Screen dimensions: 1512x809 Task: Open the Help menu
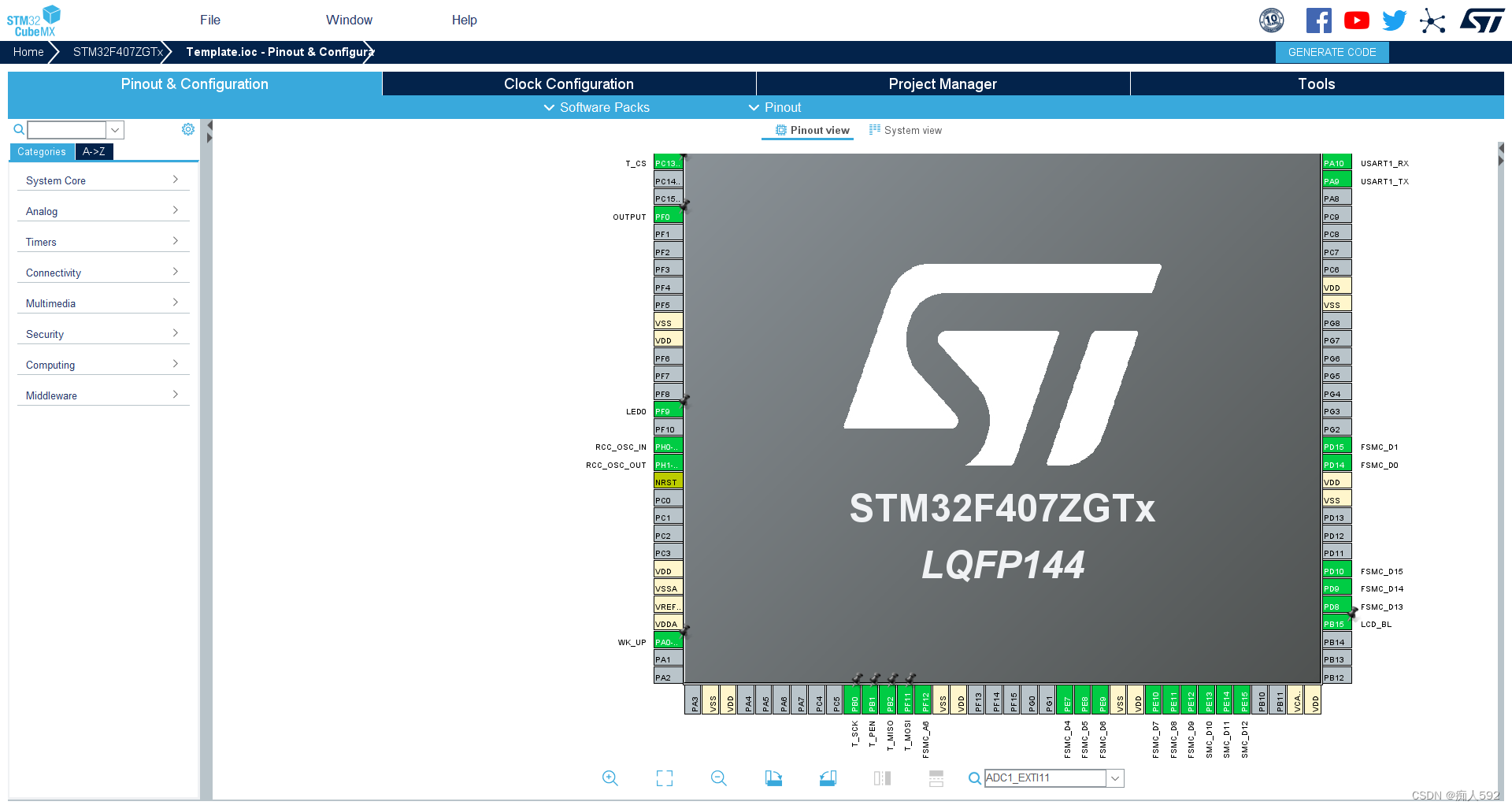pos(465,20)
